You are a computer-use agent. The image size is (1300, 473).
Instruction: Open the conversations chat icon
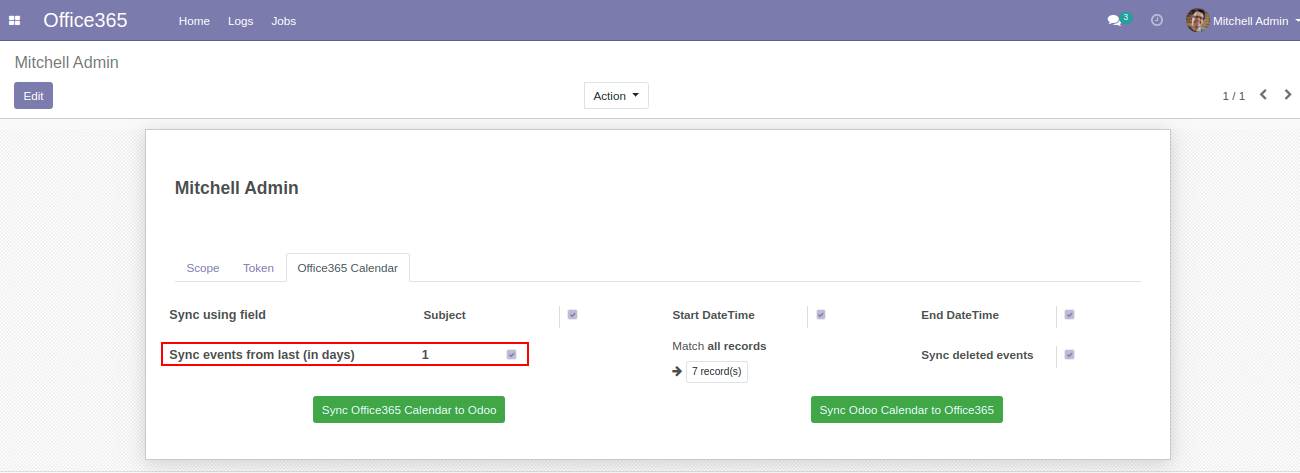point(1114,21)
